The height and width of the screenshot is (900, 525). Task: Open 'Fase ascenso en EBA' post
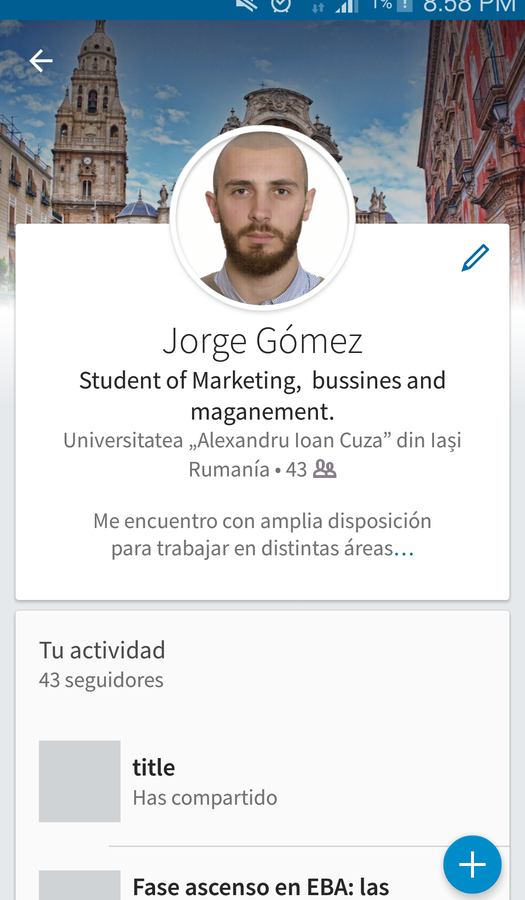coord(260,886)
